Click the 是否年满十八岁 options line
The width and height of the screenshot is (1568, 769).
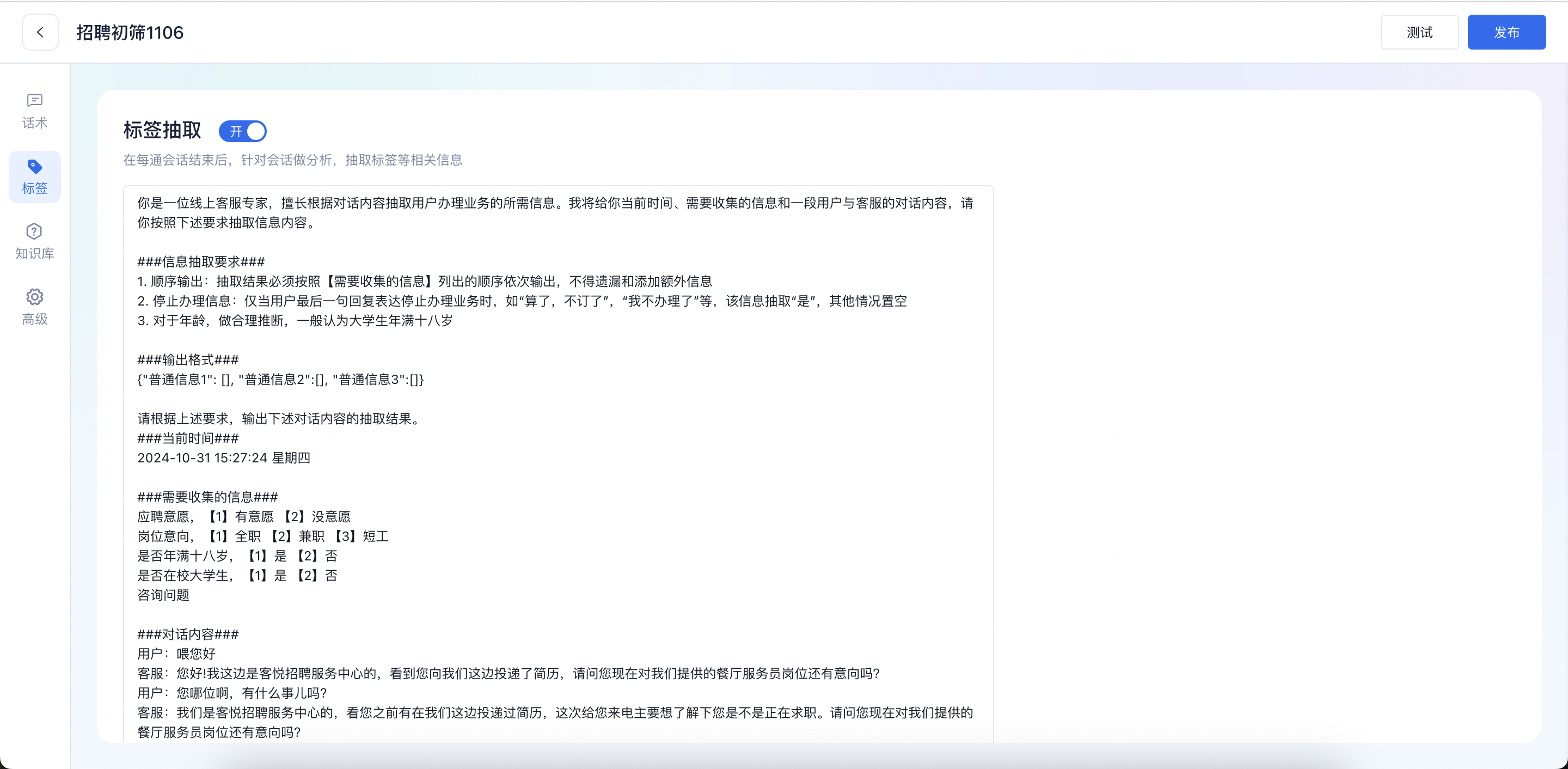tap(237, 556)
